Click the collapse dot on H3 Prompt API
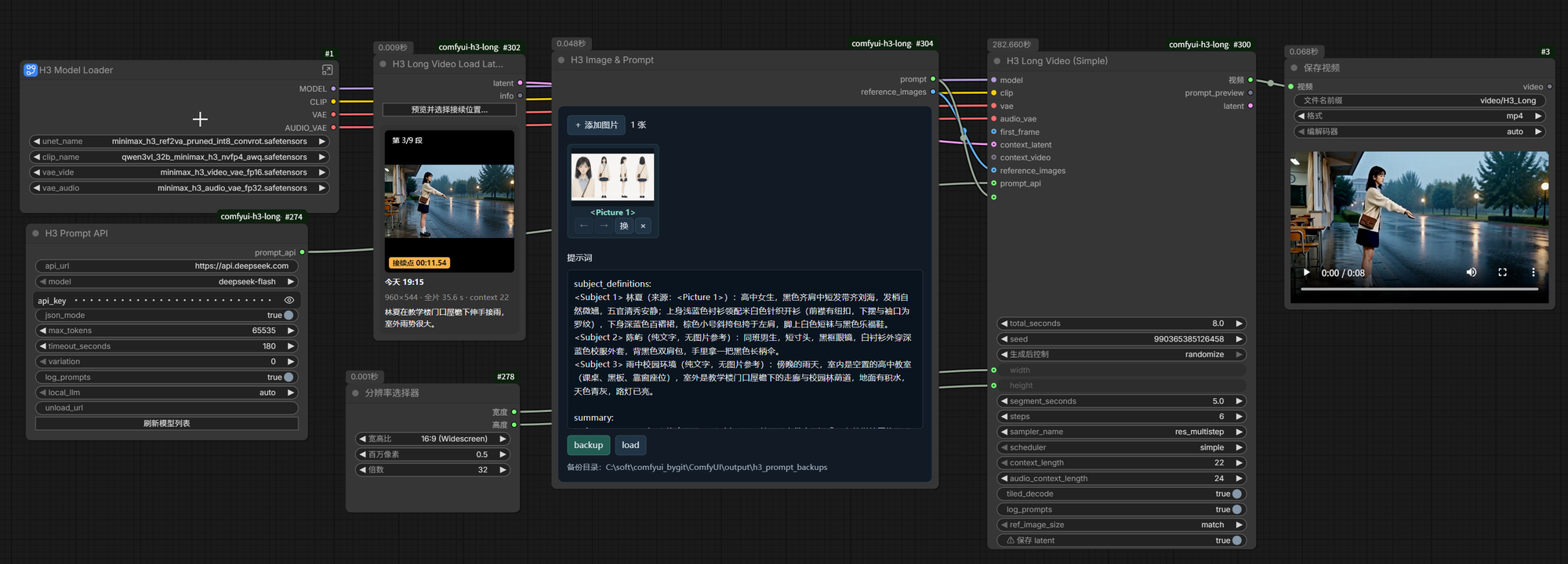1568x564 pixels. 36,233
